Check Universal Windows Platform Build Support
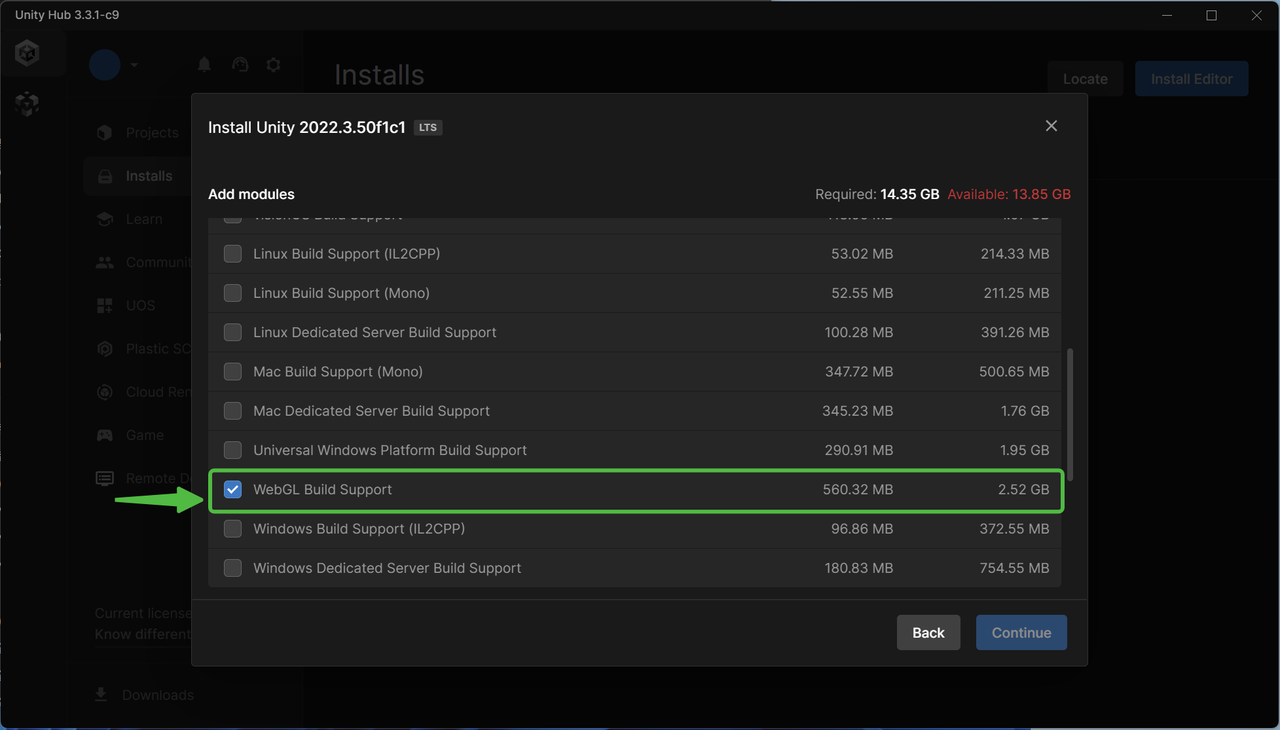 pos(232,449)
